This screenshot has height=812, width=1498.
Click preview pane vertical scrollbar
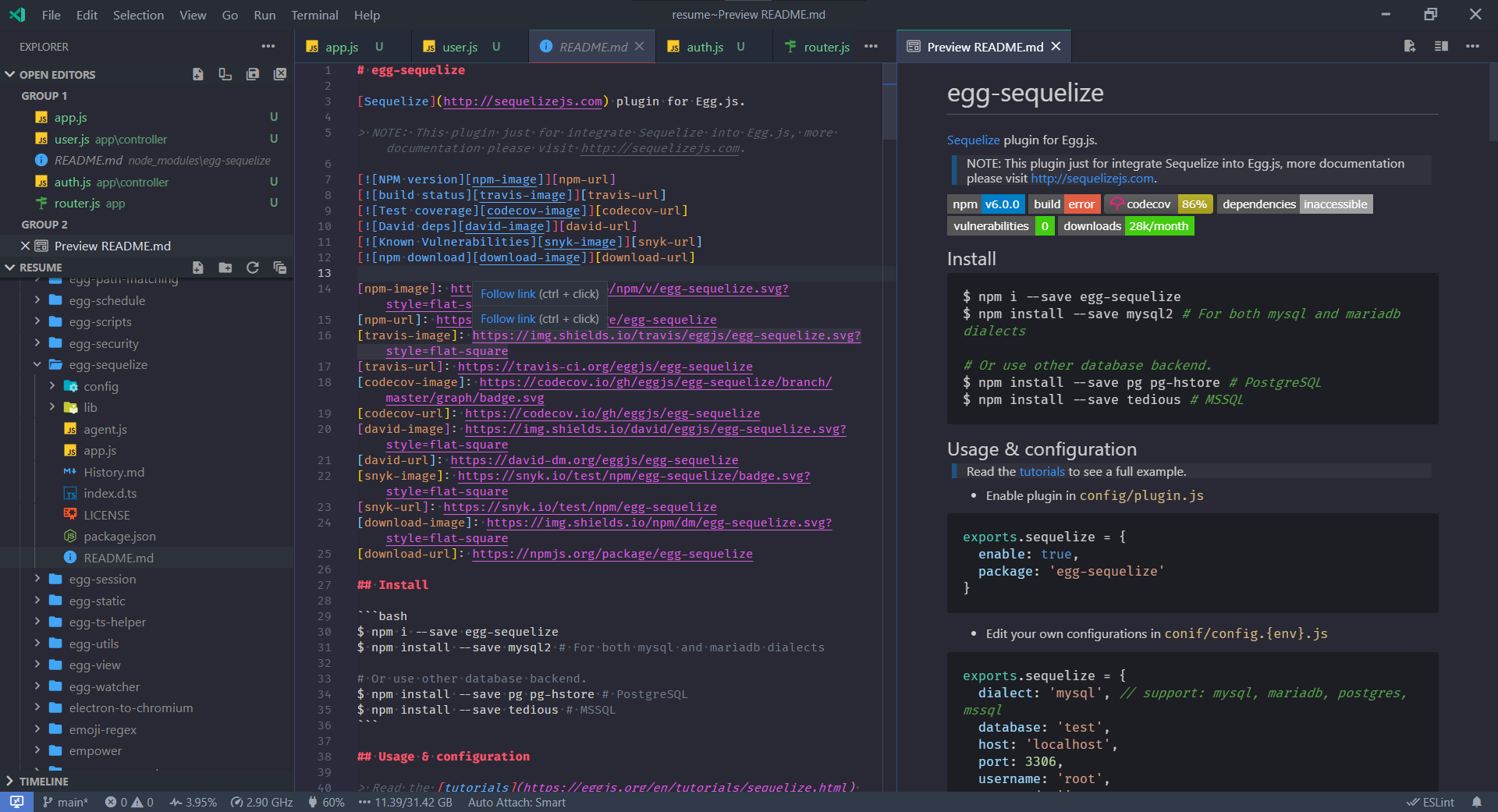[1493, 101]
